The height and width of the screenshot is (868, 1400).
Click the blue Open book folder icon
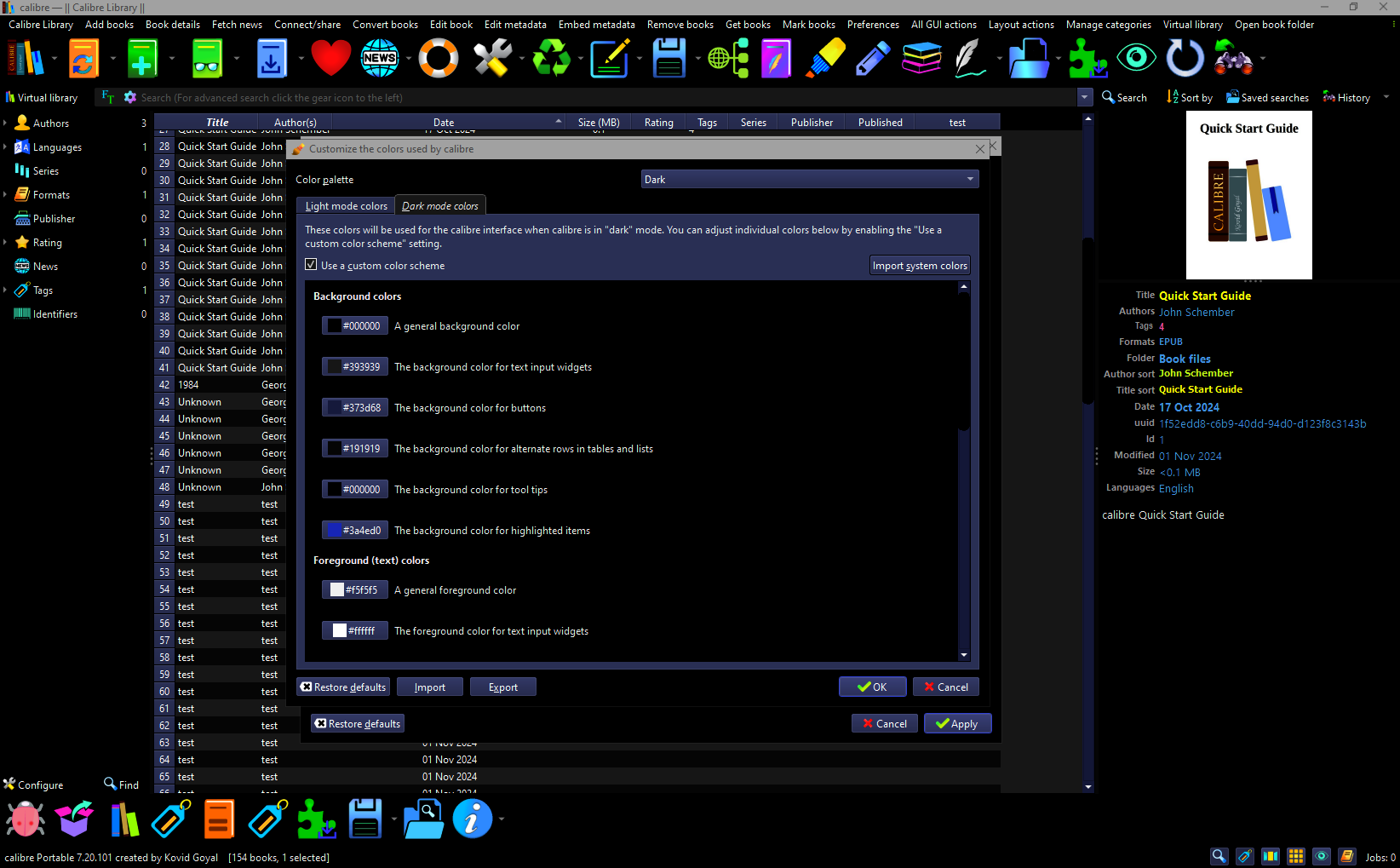[1029, 59]
